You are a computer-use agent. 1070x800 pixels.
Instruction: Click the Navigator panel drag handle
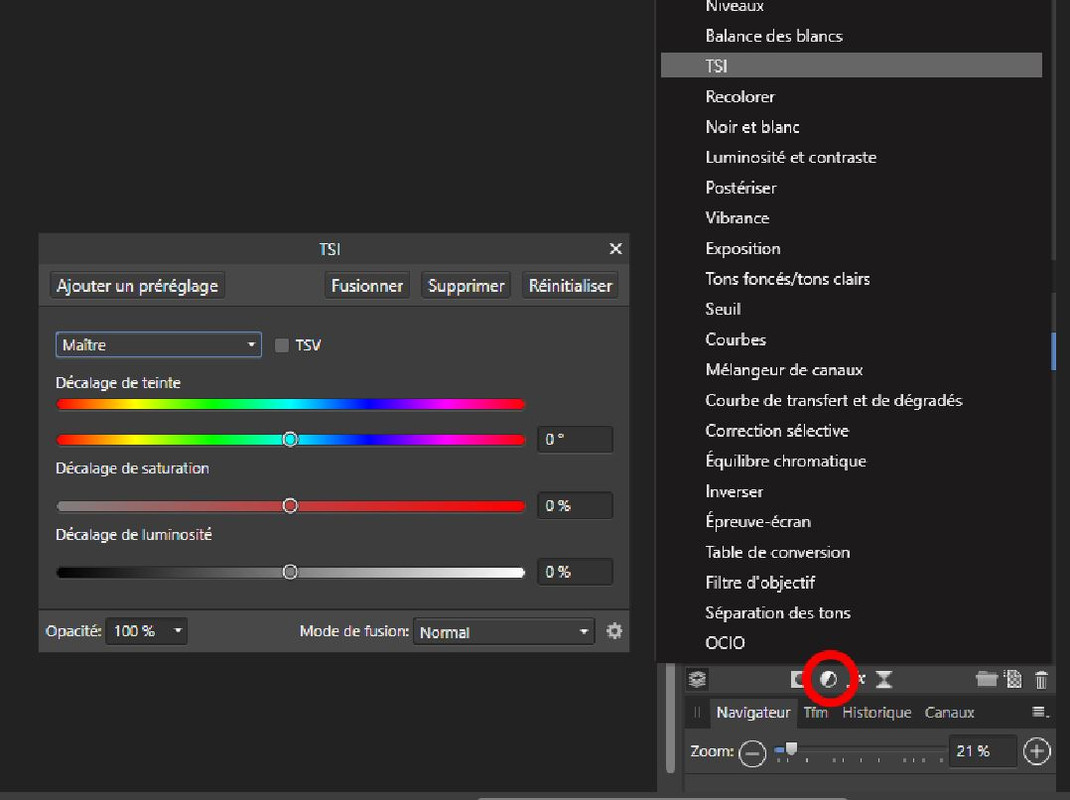(x=697, y=712)
